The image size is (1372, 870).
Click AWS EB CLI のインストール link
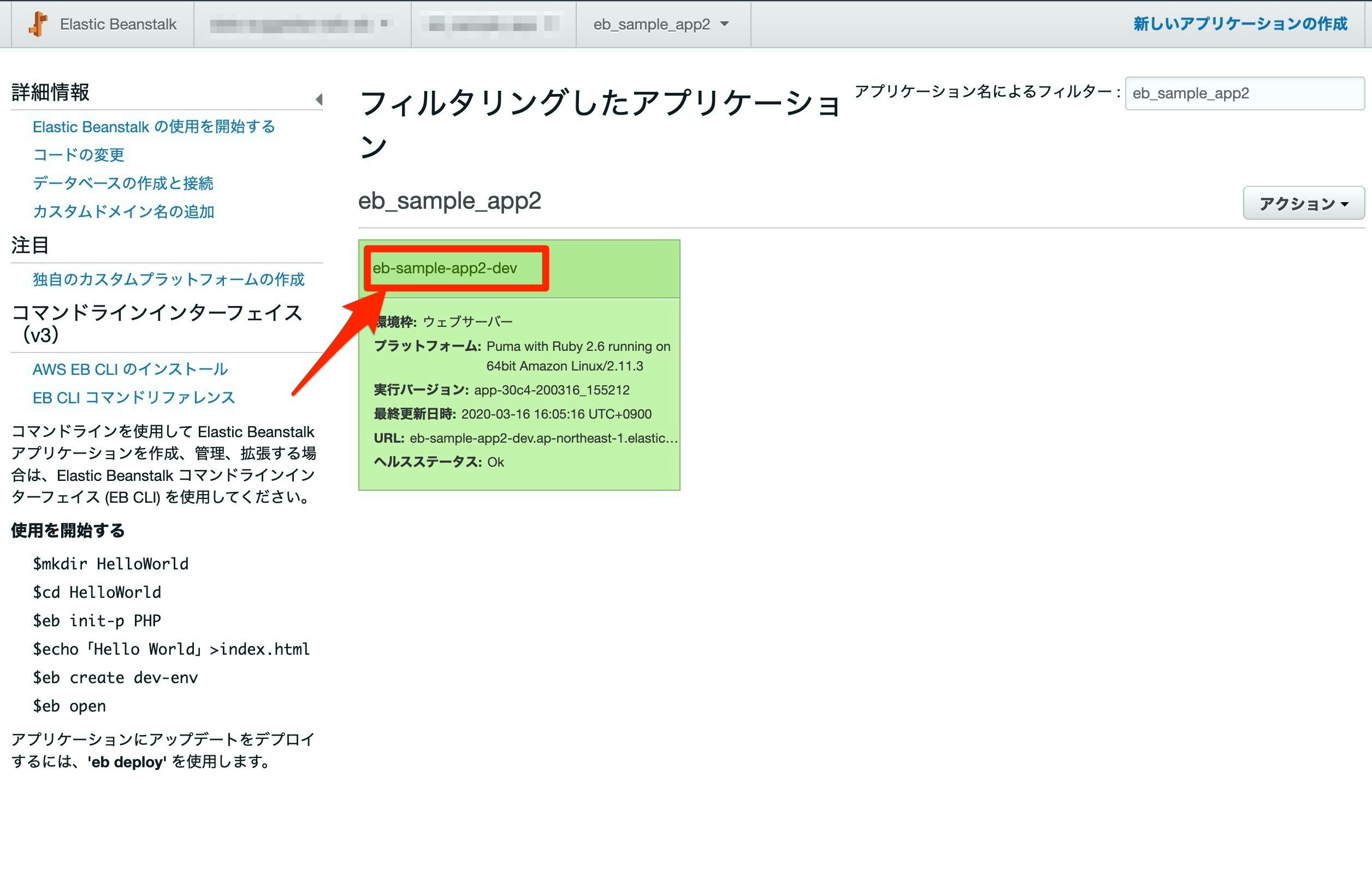click(130, 369)
